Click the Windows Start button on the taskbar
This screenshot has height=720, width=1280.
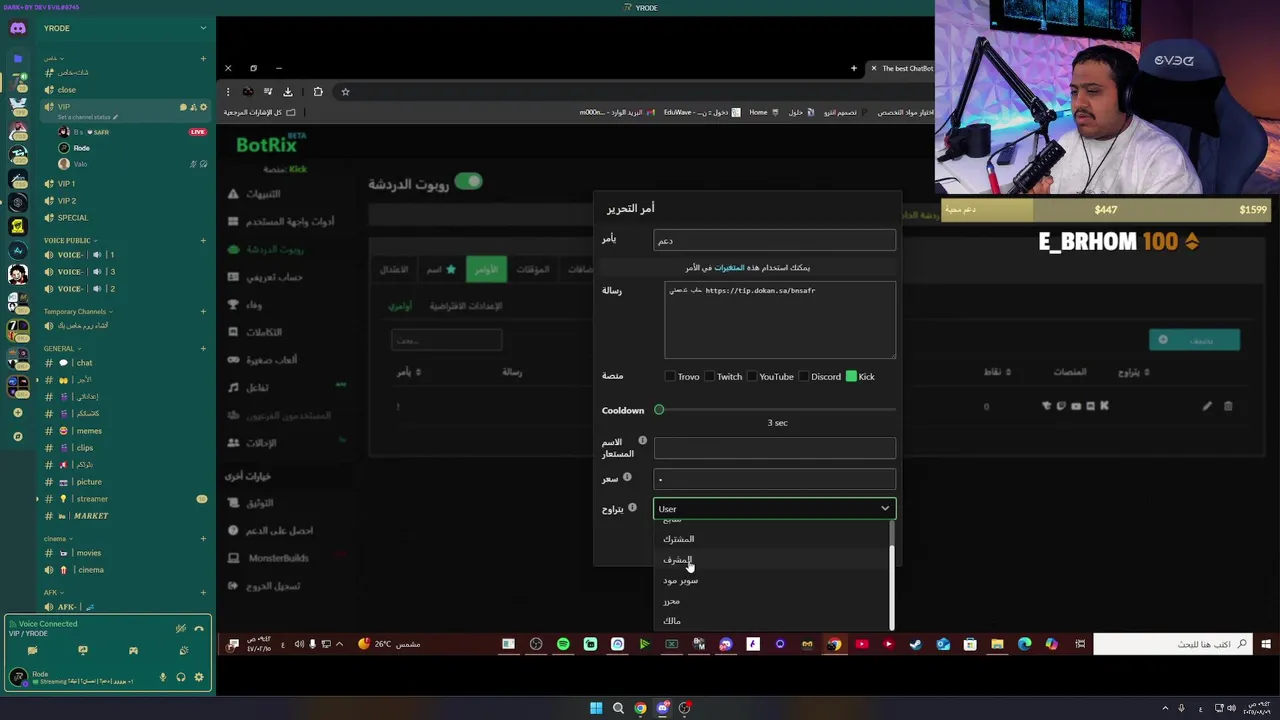click(x=596, y=708)
